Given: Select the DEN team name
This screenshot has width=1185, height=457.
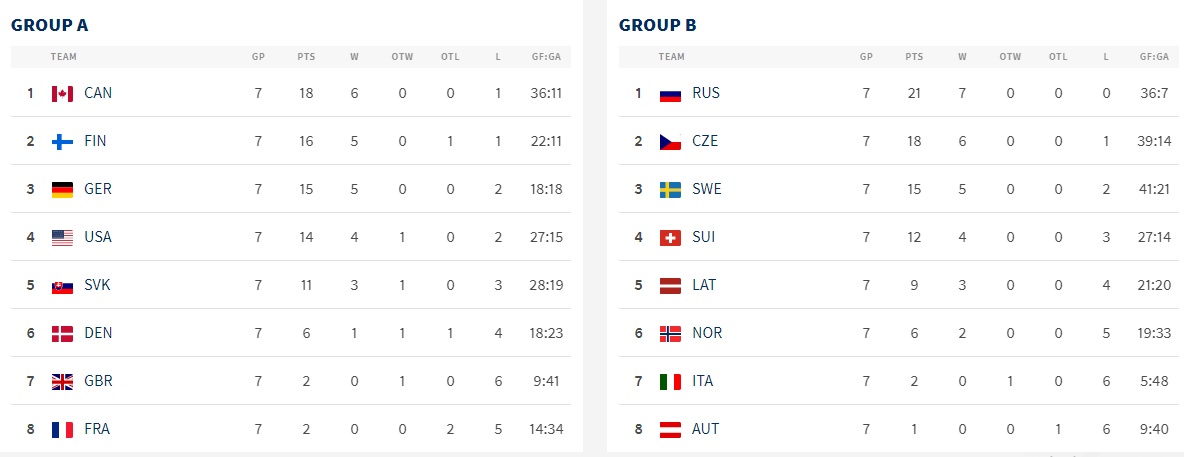Looking at the screenshot, I should pos(98,333).
